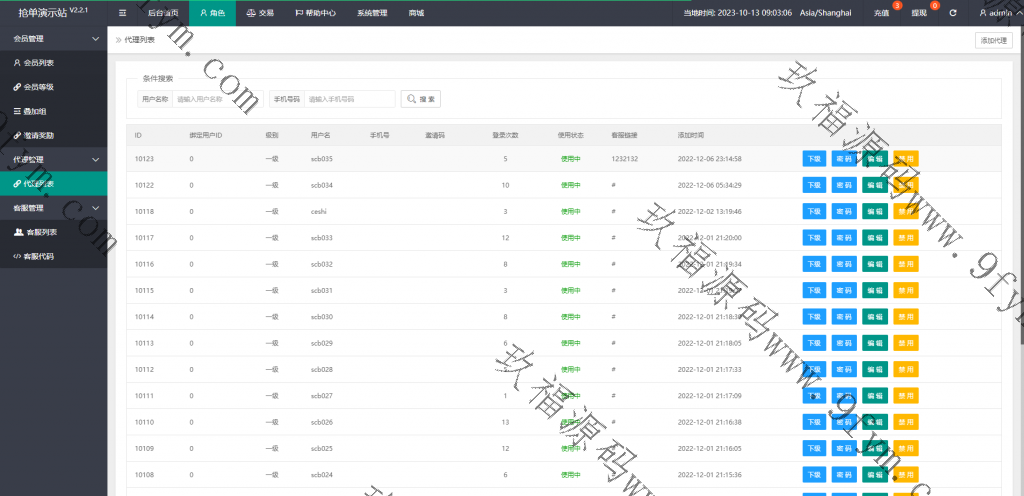This screenshot has width=1024, height=496.
Task: Click the hamburger sidebar collapse icon
Action: tap(122, 13)
